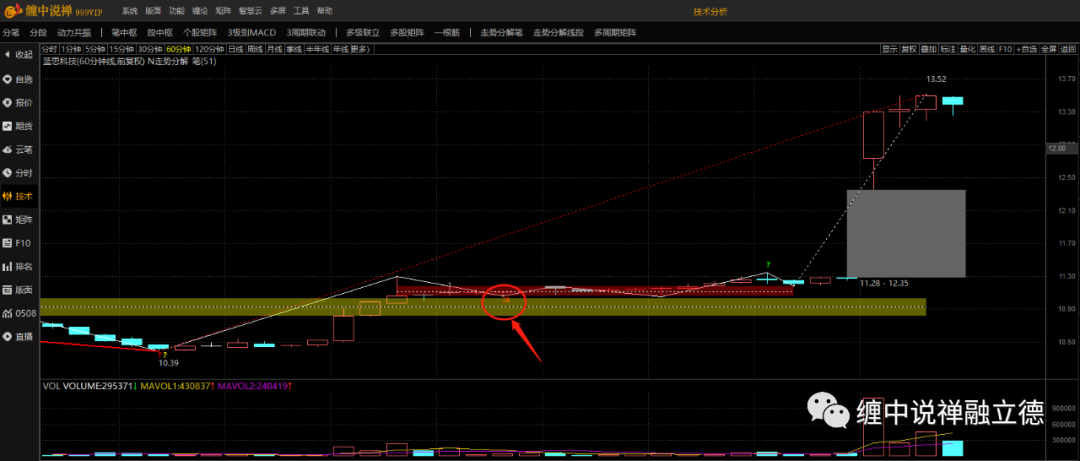The image size is (1080, 461).
Task: Switch to the 15分钟 period tab
Action: [121, 49]
